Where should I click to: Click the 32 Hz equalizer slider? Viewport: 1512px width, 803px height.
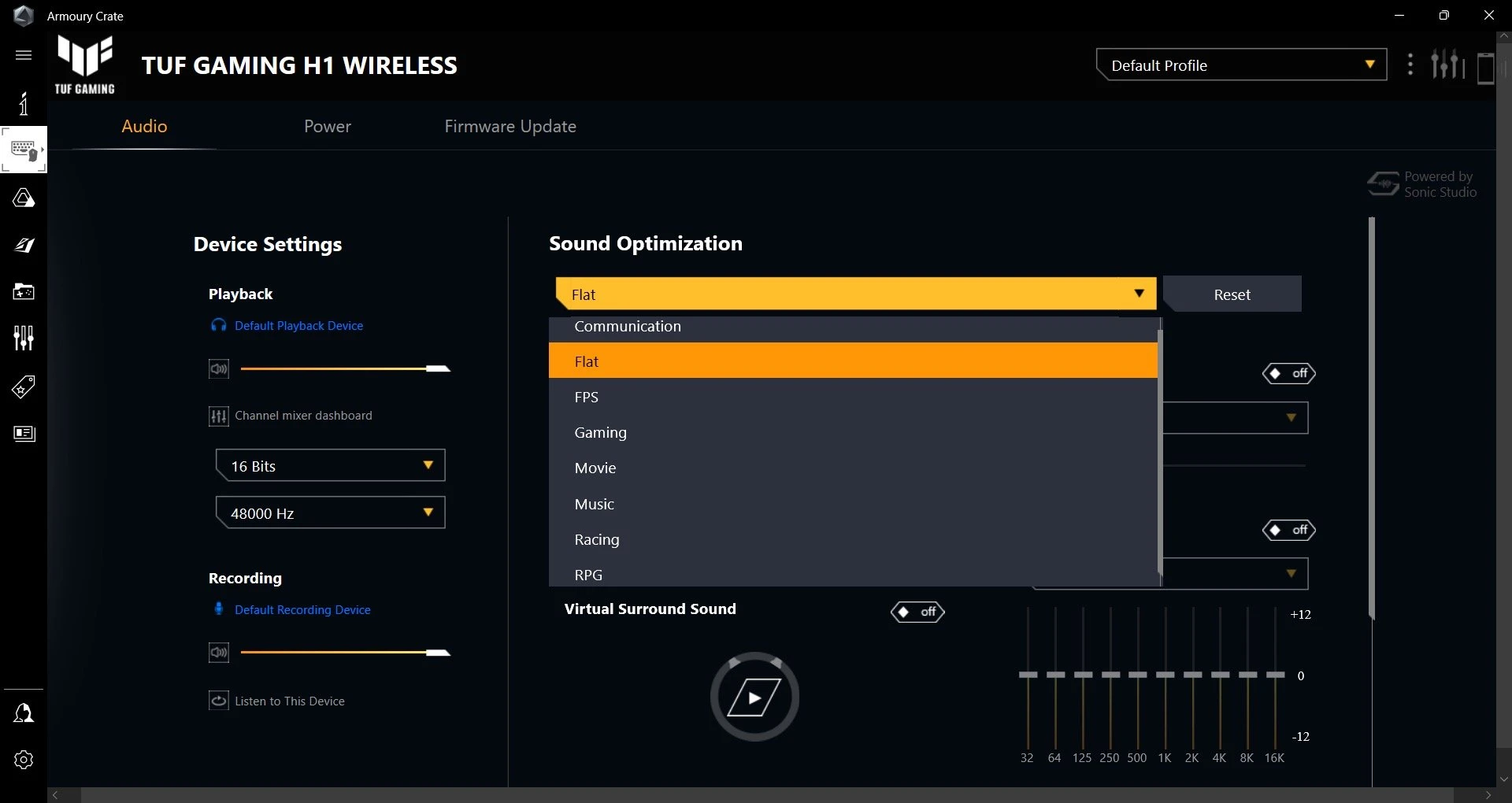[1028, 677]
